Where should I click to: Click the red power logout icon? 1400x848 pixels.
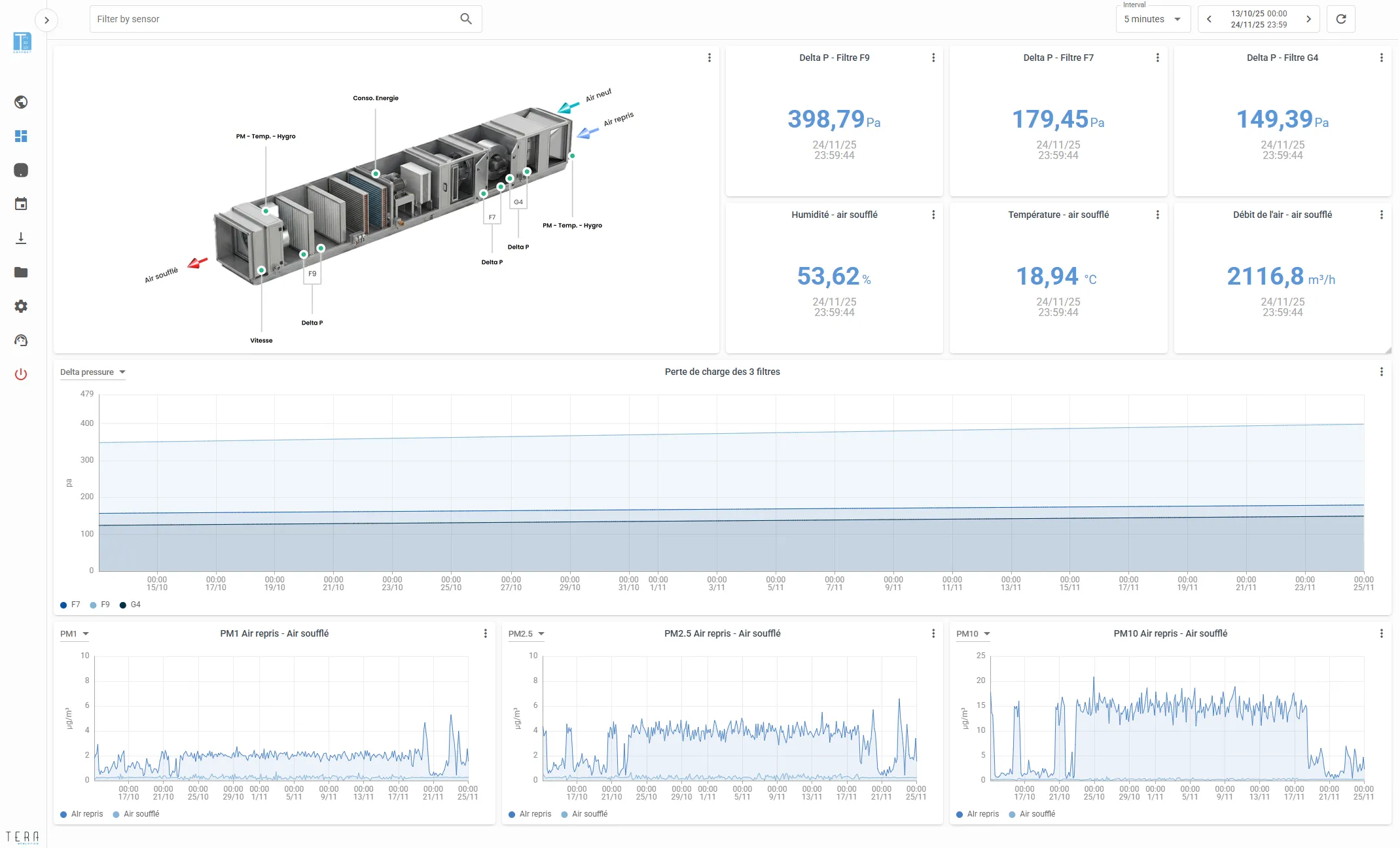coord(21,374)
